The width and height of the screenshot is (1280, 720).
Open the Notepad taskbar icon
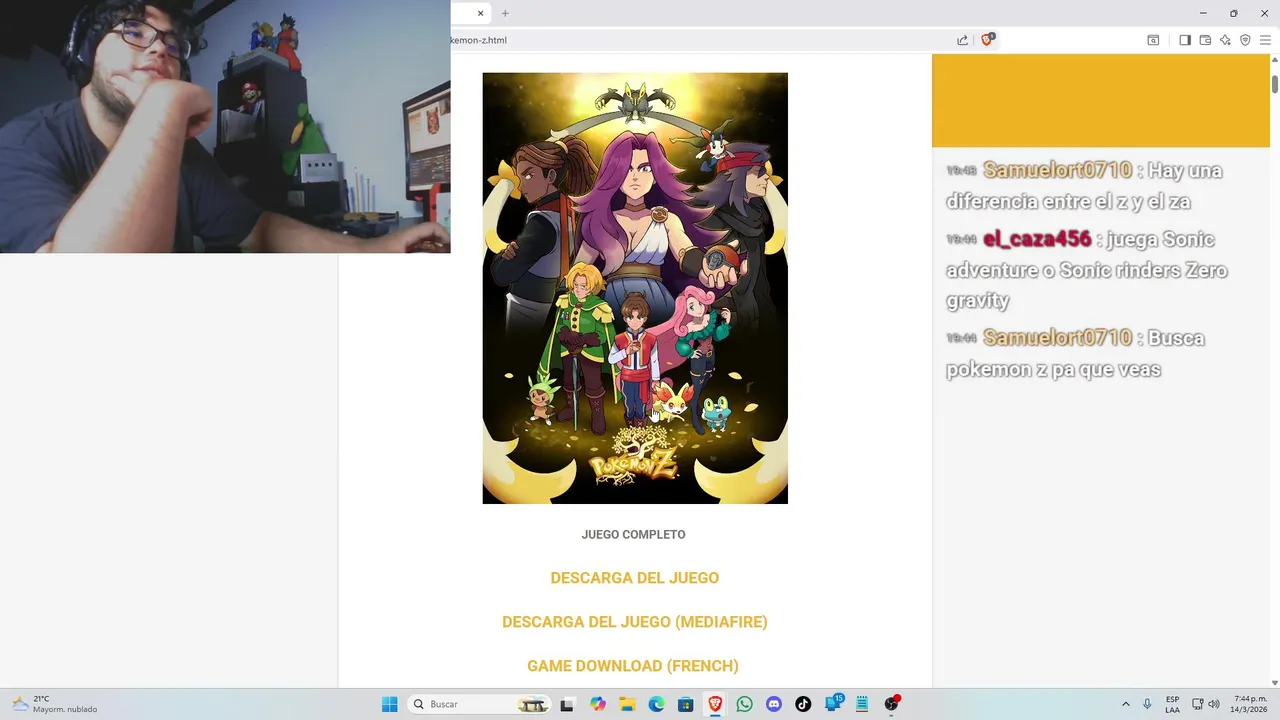pyautogui.click(x=862, y=704)
